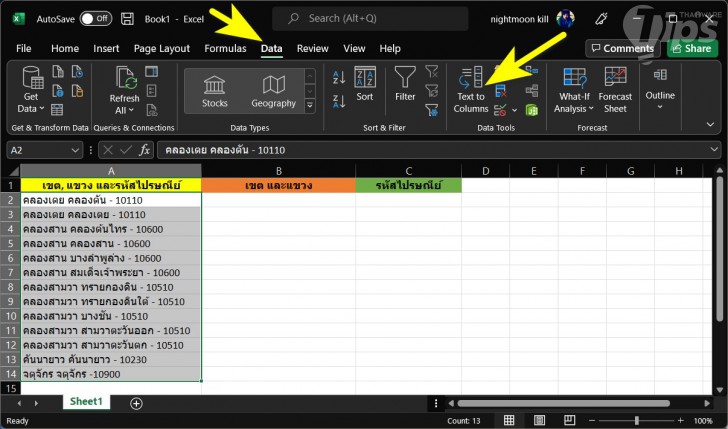
Task: Switch to the Review tab
Action: [312, 48]
